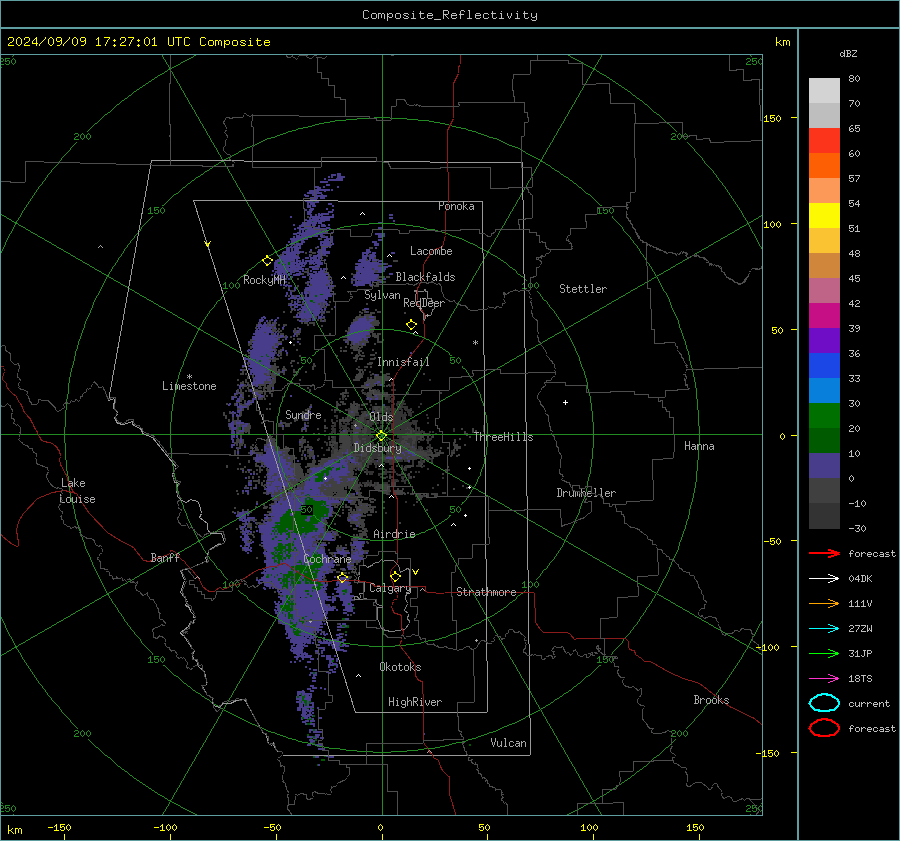Click the Calgary map label
The height and width of the screenshot is (841, 900).
(390, 588)
